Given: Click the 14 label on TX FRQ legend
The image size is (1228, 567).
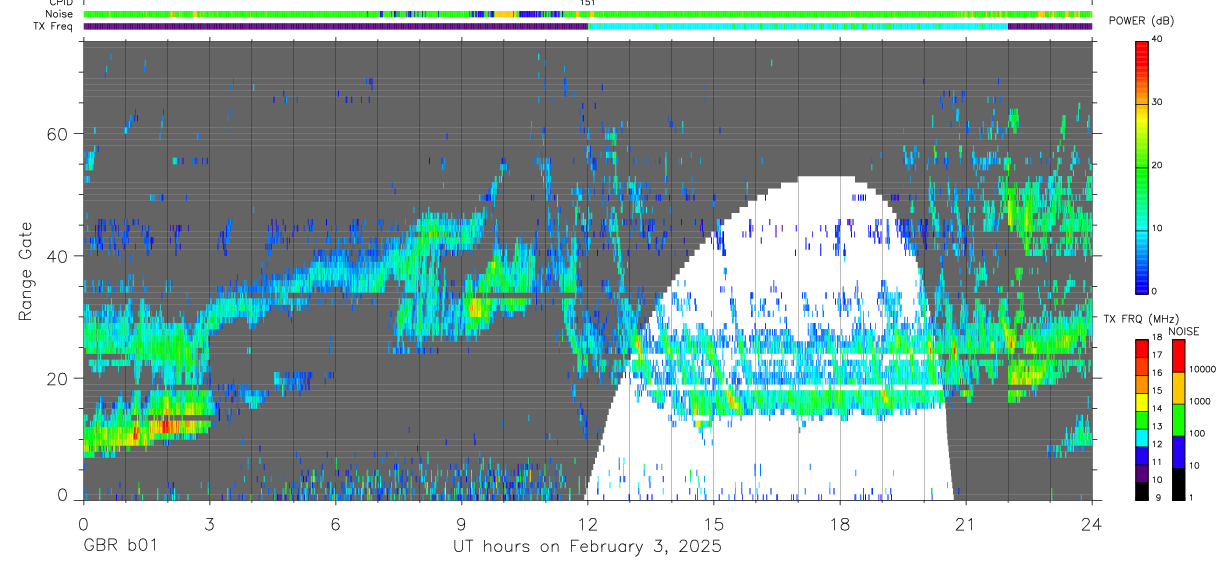Looking at the screenshot, I should [x=1158, y=408].
